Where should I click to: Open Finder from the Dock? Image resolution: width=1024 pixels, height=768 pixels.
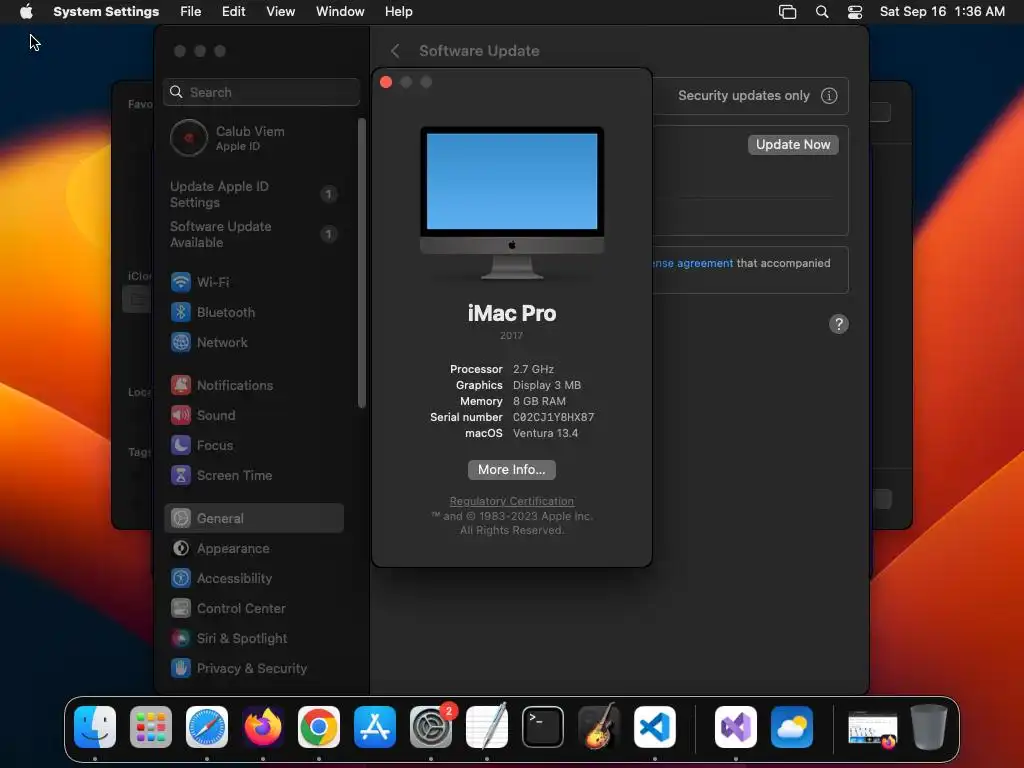[x=95, y=726]
